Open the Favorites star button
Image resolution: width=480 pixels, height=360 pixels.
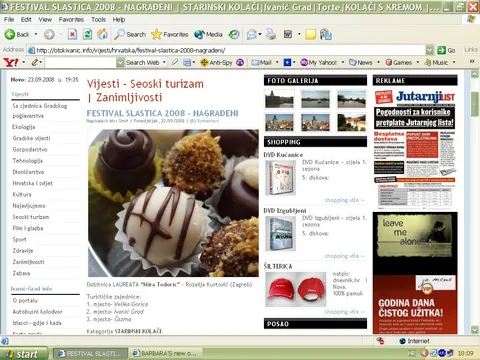[170, 34]
